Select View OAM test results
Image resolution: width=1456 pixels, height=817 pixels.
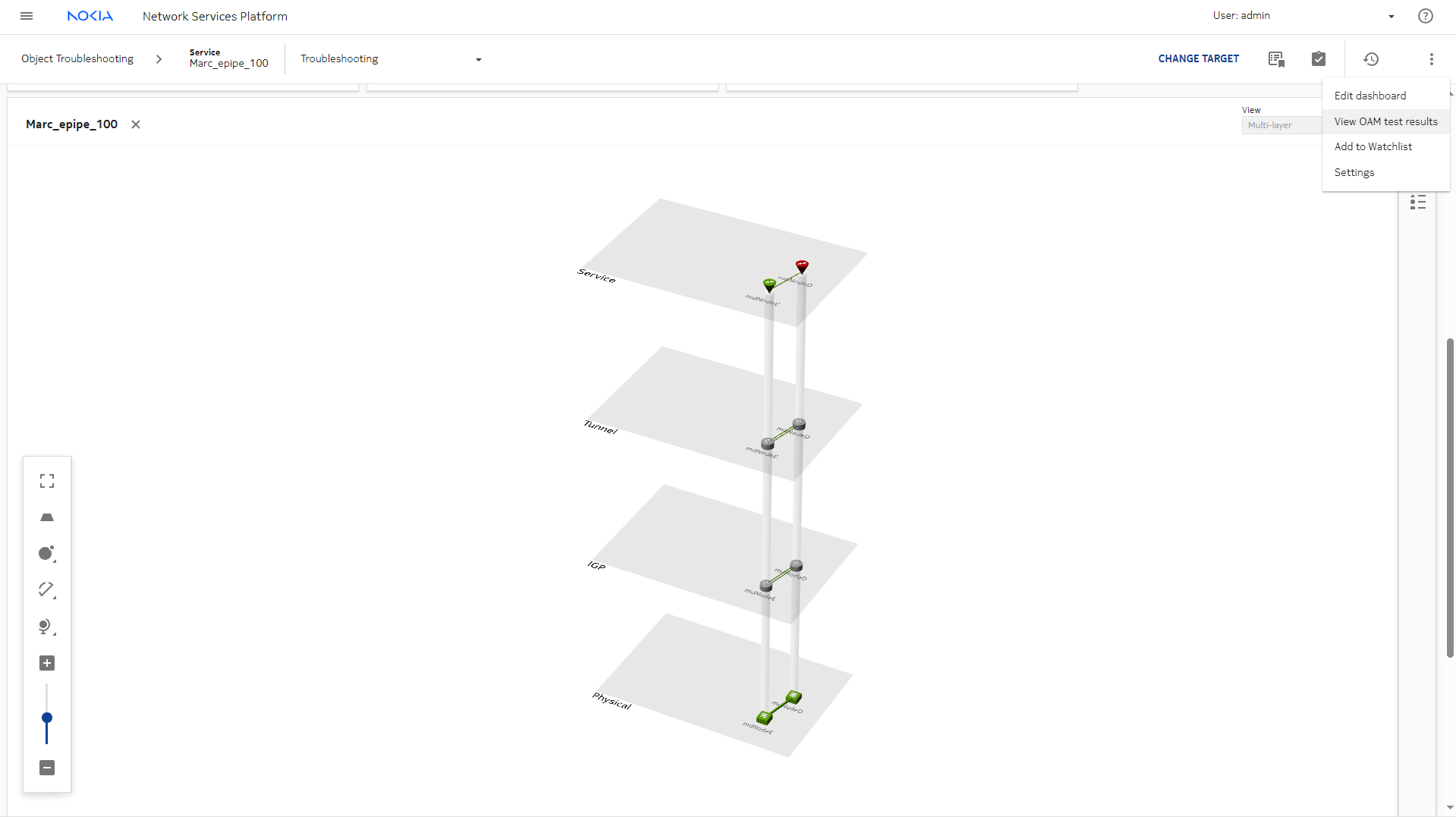(1385, 121)
